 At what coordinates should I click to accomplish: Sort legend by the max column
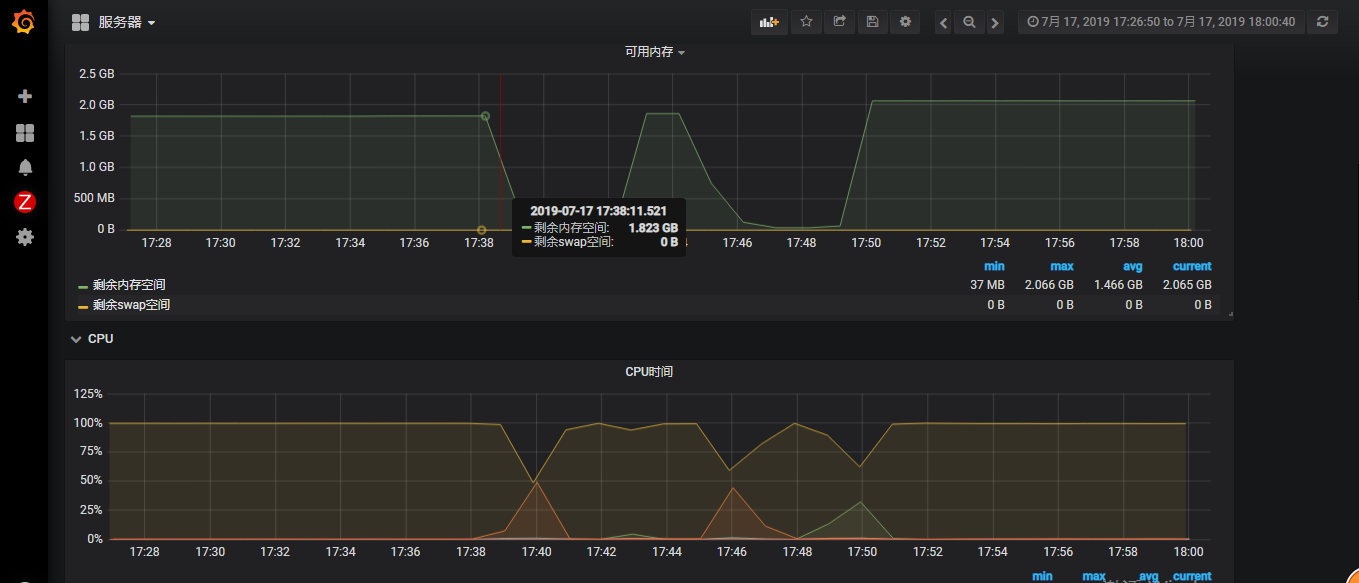pos(1061,265)
